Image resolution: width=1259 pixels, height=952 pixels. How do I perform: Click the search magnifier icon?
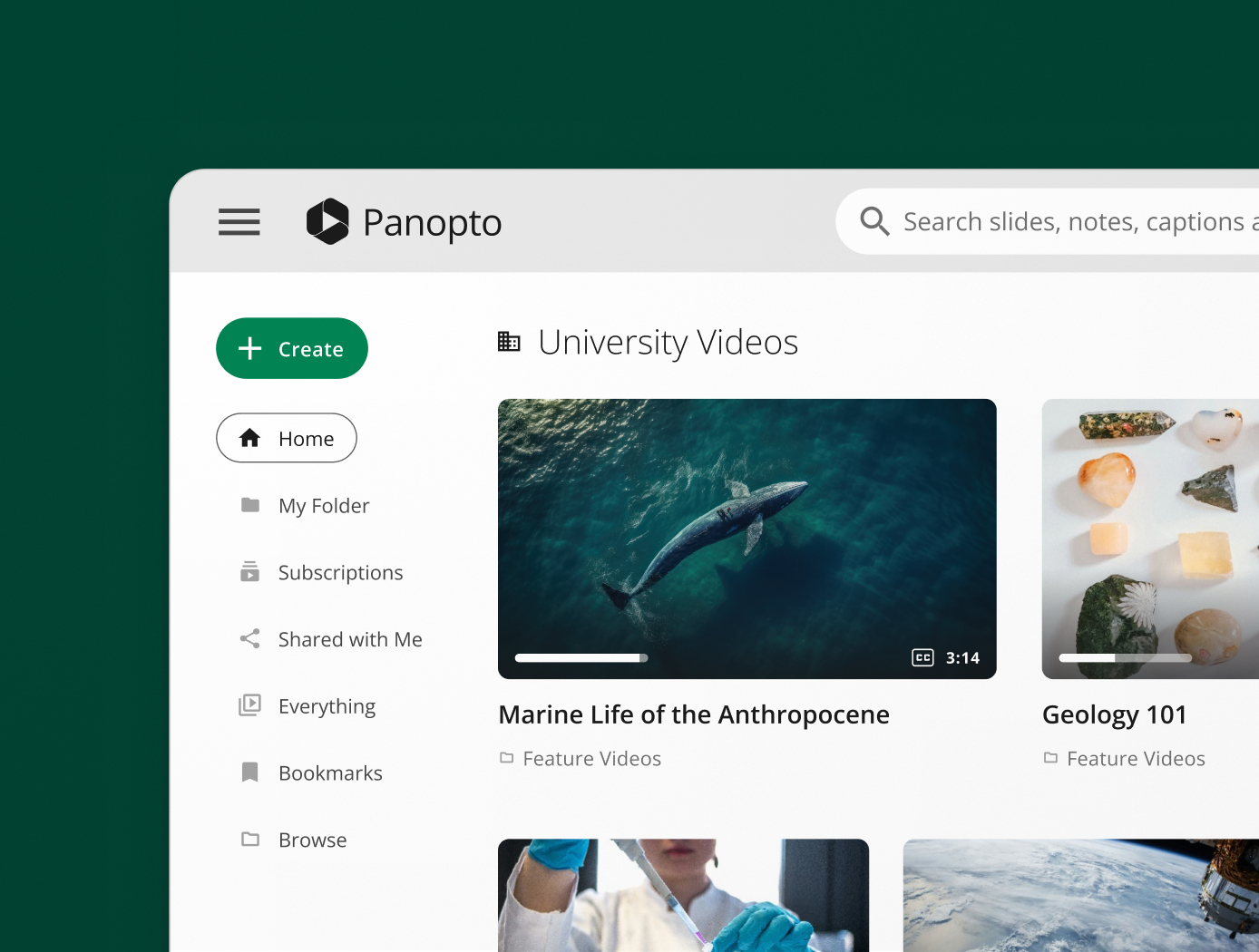(x=874, y=221)
